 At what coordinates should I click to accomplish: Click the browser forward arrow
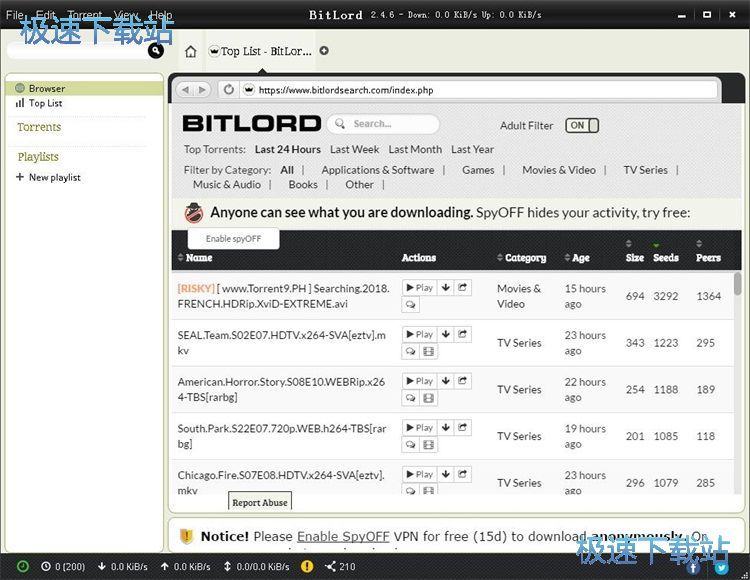pyautogui.click(x=202, y=90)
